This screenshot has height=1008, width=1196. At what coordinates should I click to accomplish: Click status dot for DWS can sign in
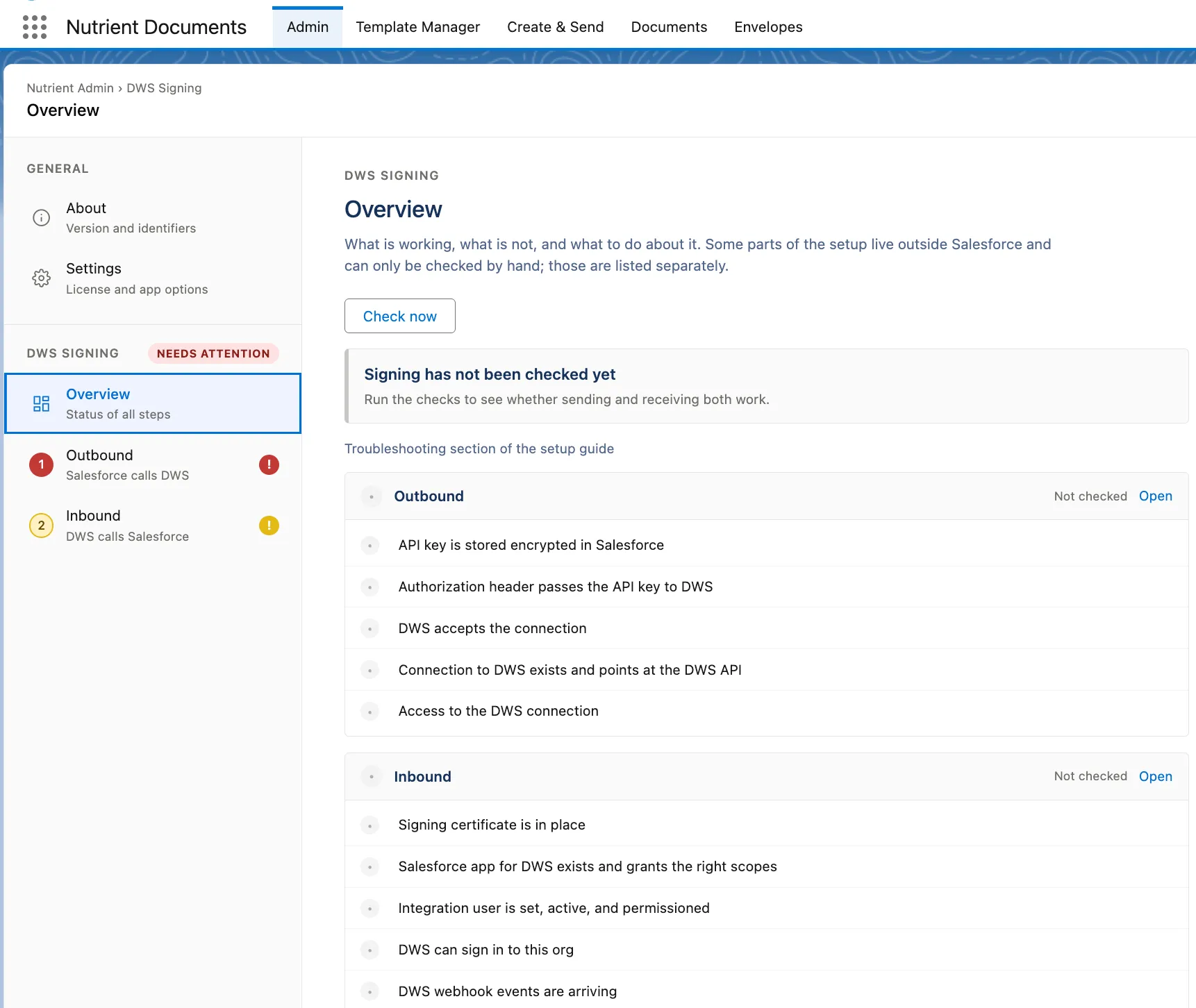[x=370, y=950]
